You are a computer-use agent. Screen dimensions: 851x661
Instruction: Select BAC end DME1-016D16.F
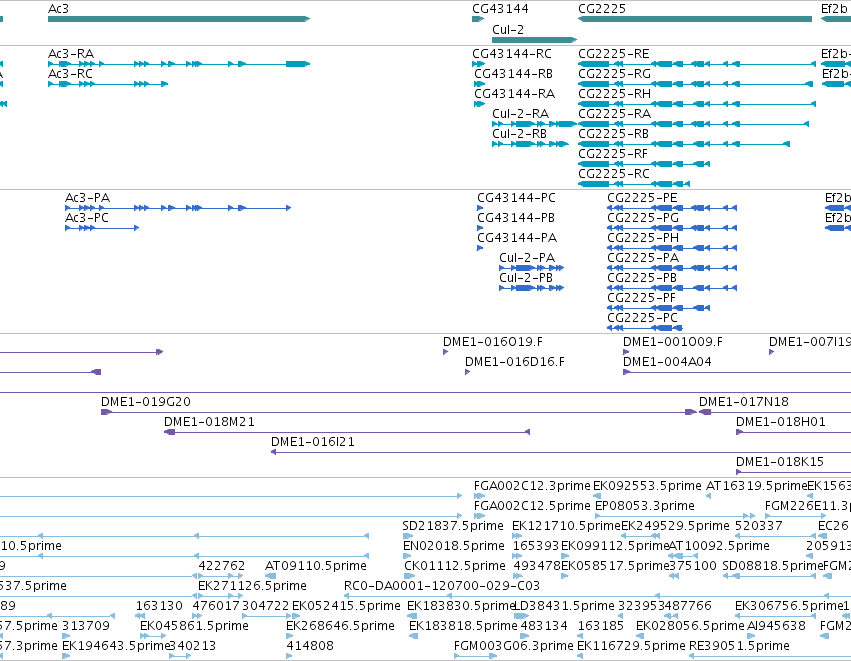click(515, 363)
